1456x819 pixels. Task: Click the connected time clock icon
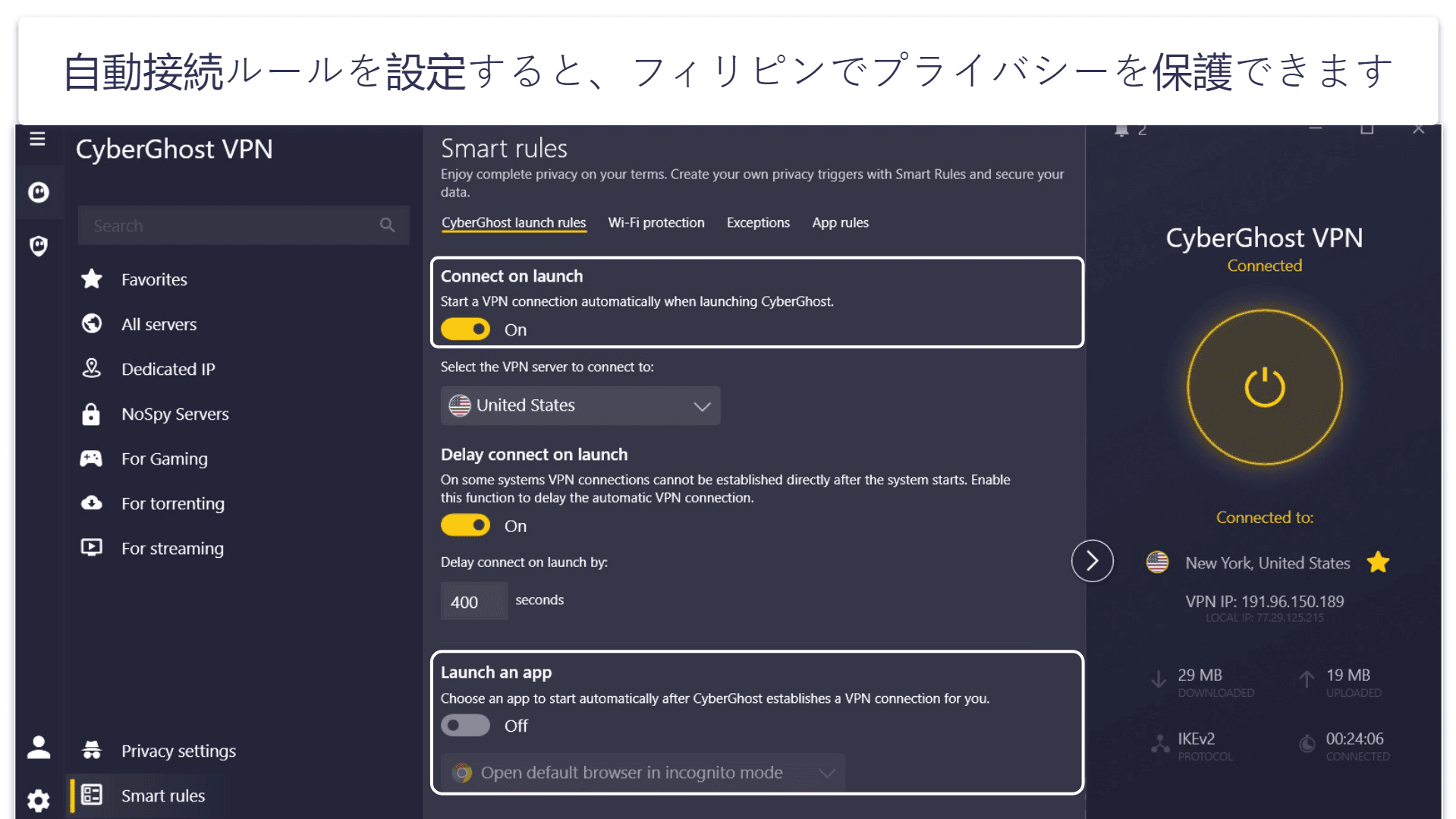[1307, 744]
